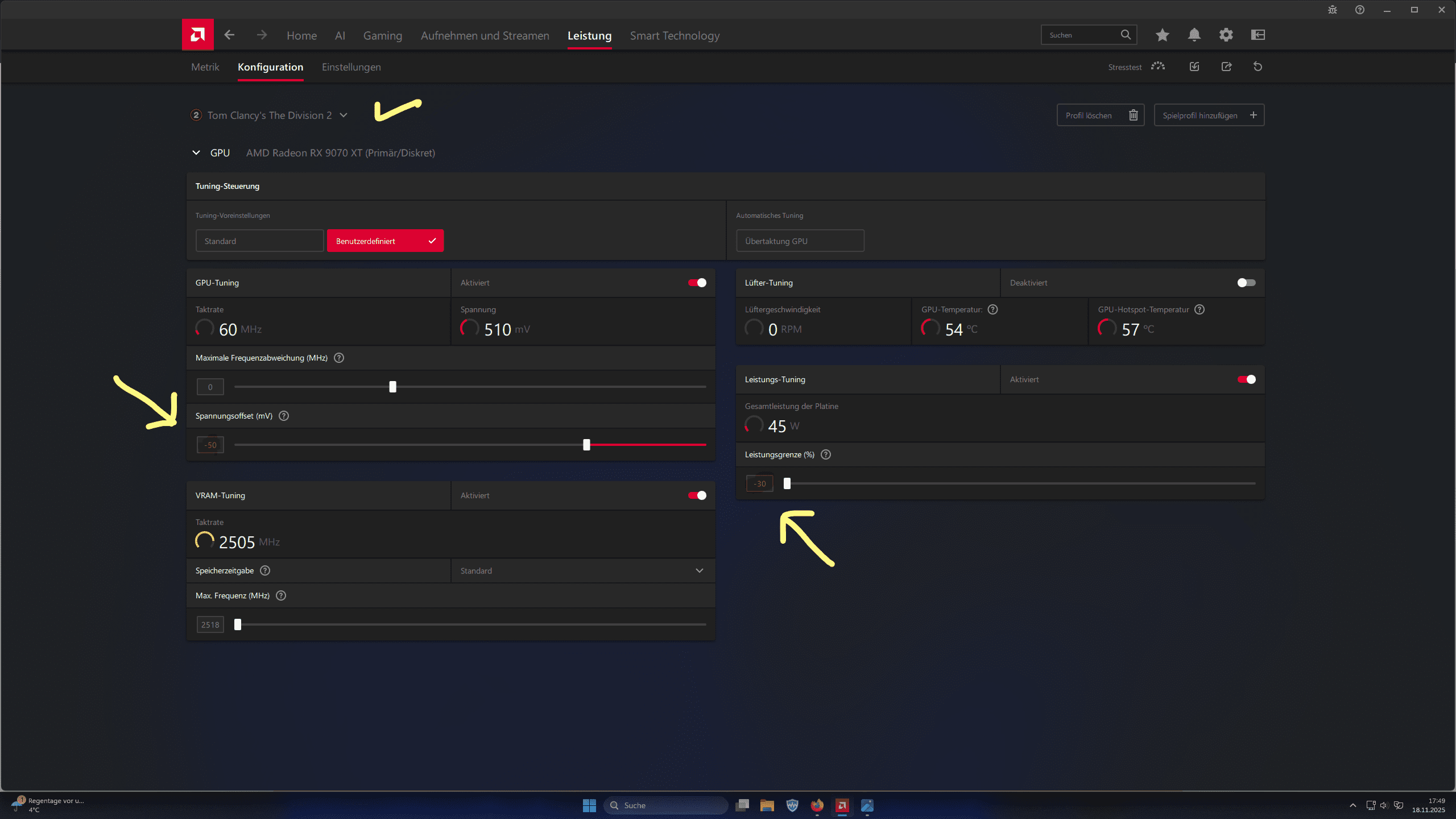Click the AMD logo home icon
1456x819 pixels.
tap(197, 35)
